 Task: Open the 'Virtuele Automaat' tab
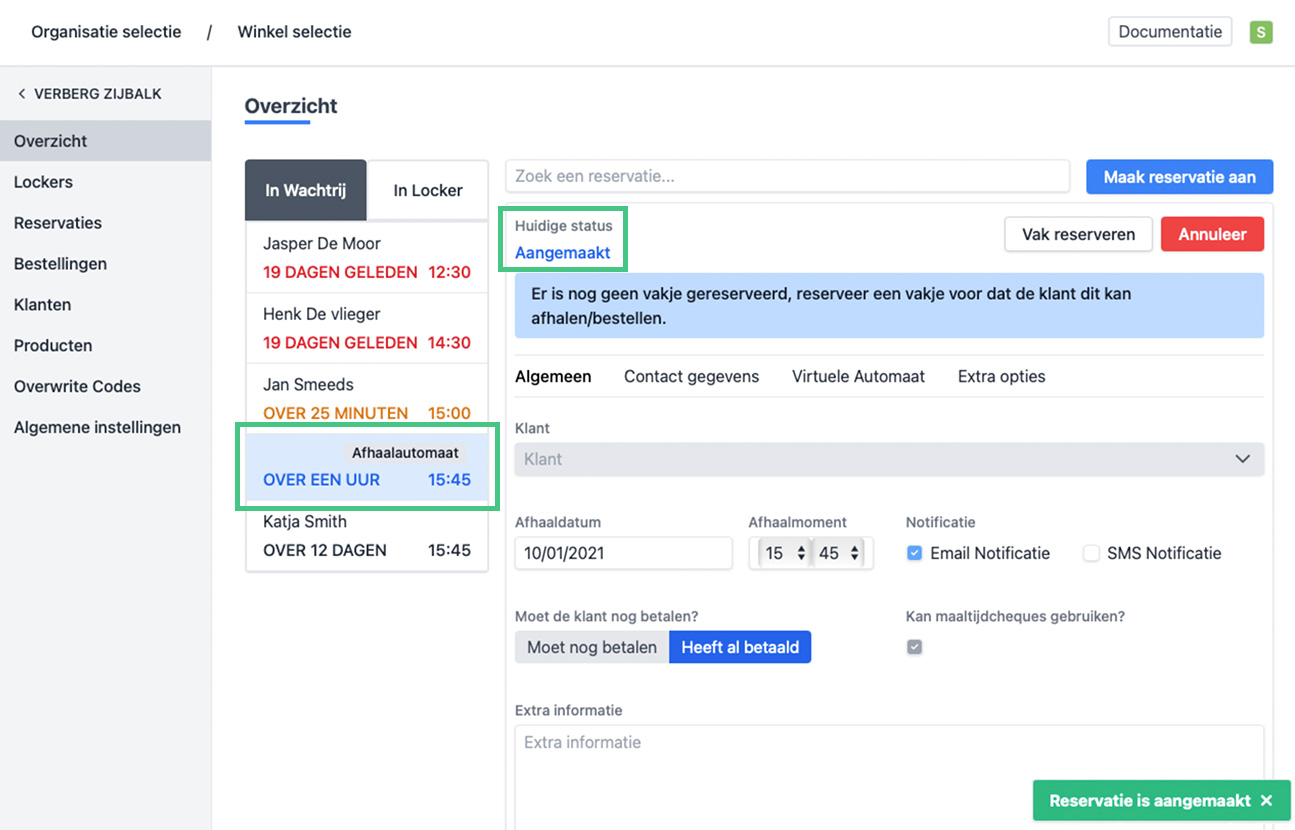pos(858,377)
